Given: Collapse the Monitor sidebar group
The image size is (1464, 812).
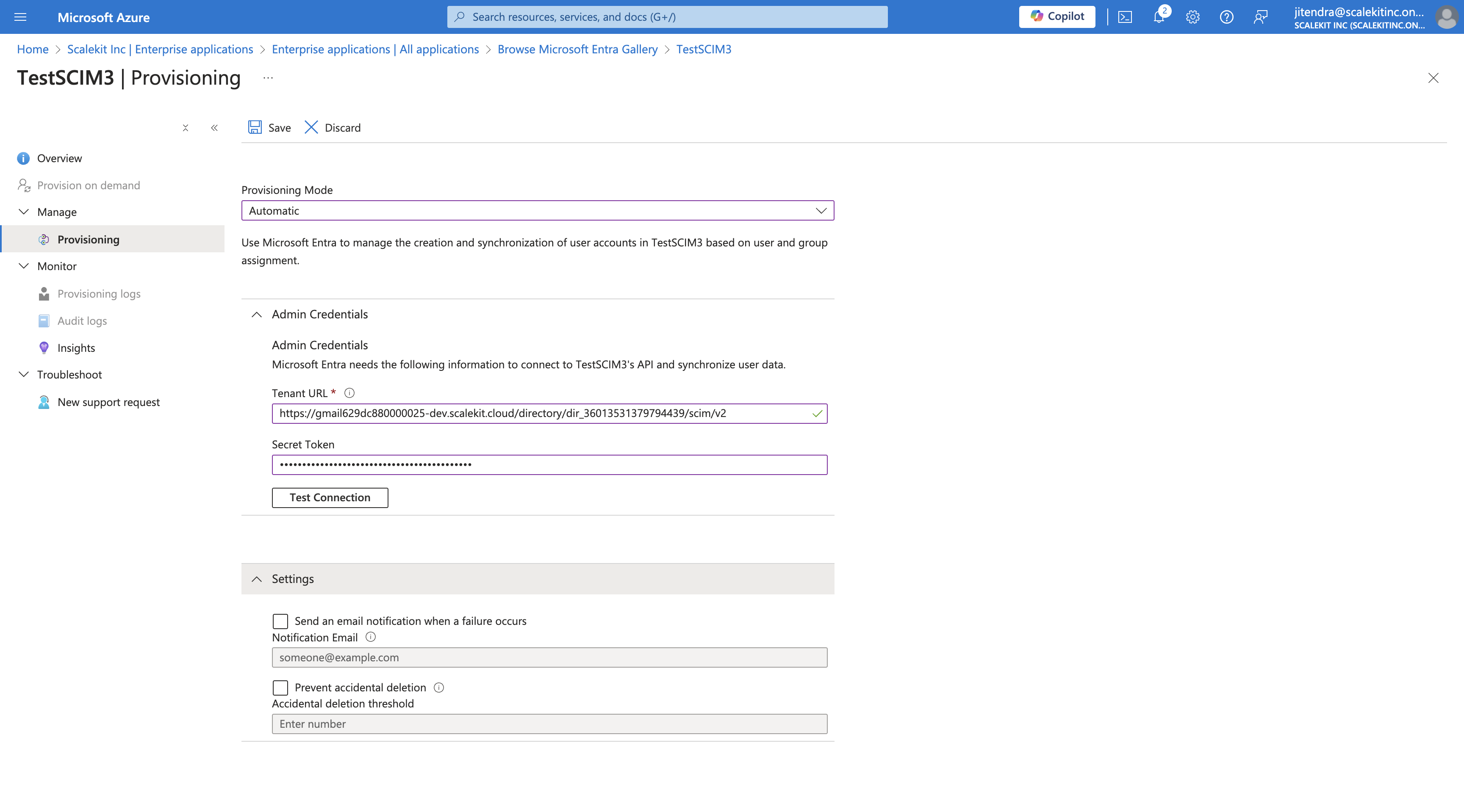Looking at the screenshot, I should point(24,266).
